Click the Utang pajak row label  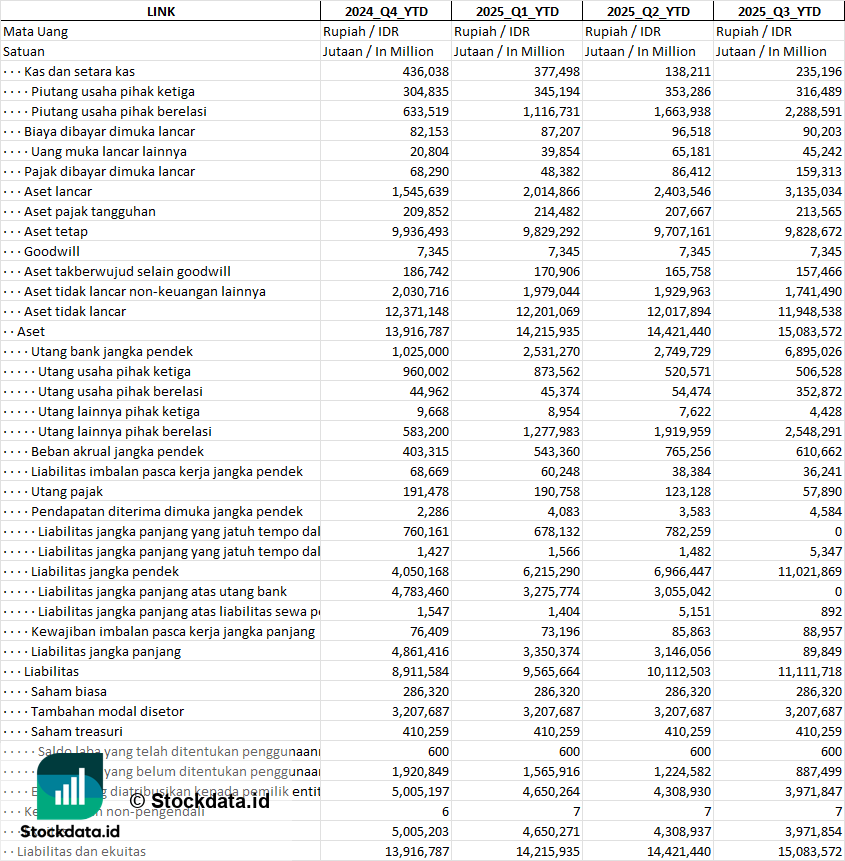coord(66,492)
